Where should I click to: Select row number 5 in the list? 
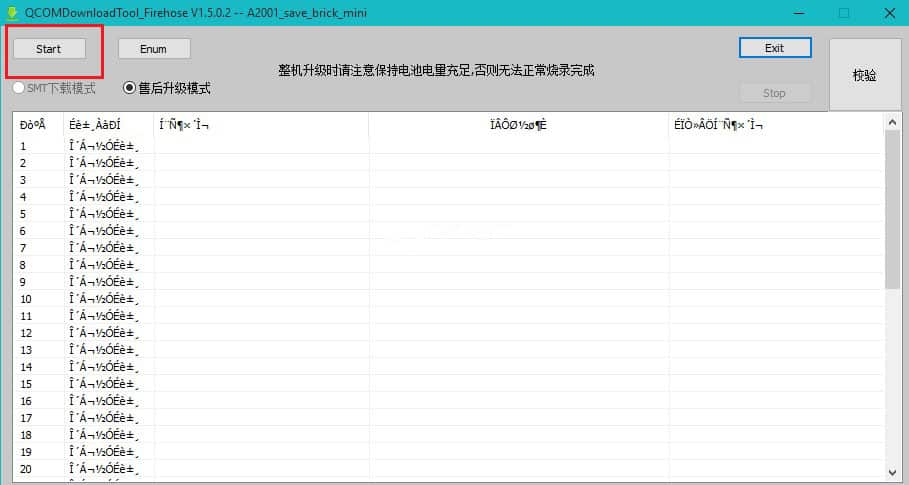point(446,214)
